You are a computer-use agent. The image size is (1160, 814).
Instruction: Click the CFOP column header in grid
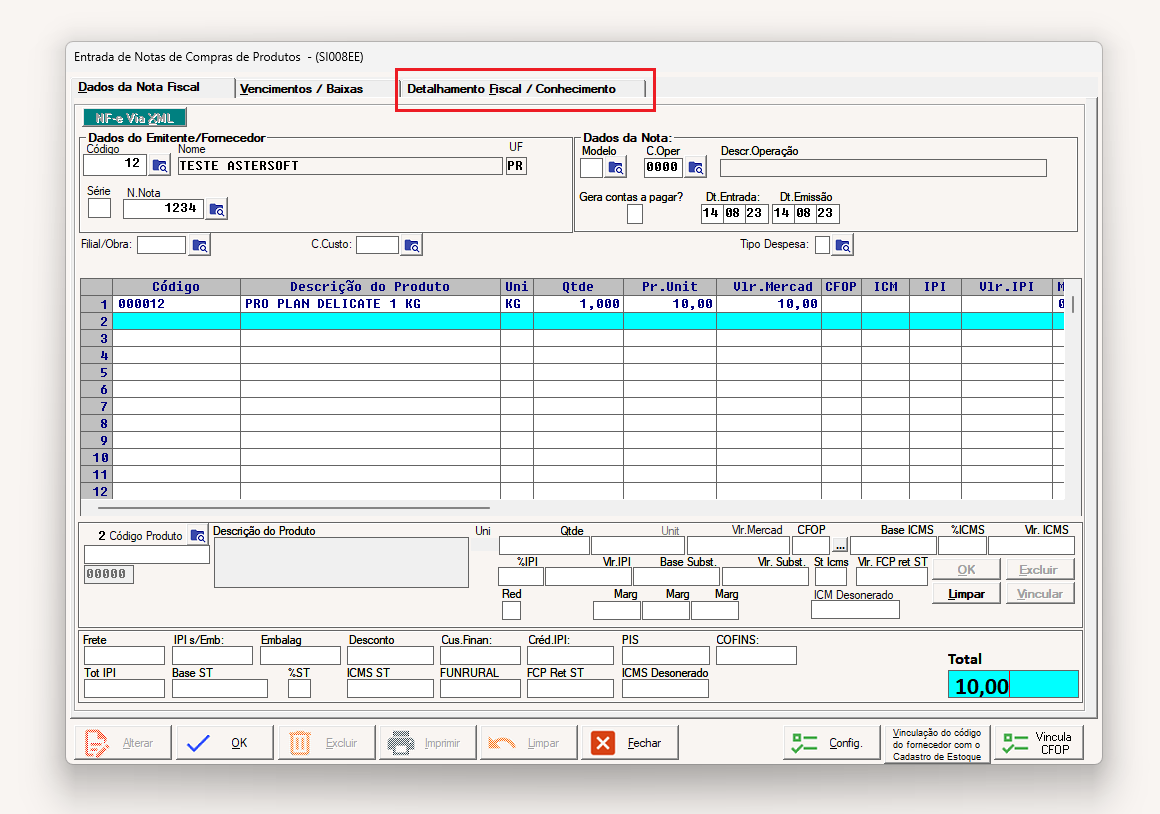(x=841, y=287)
